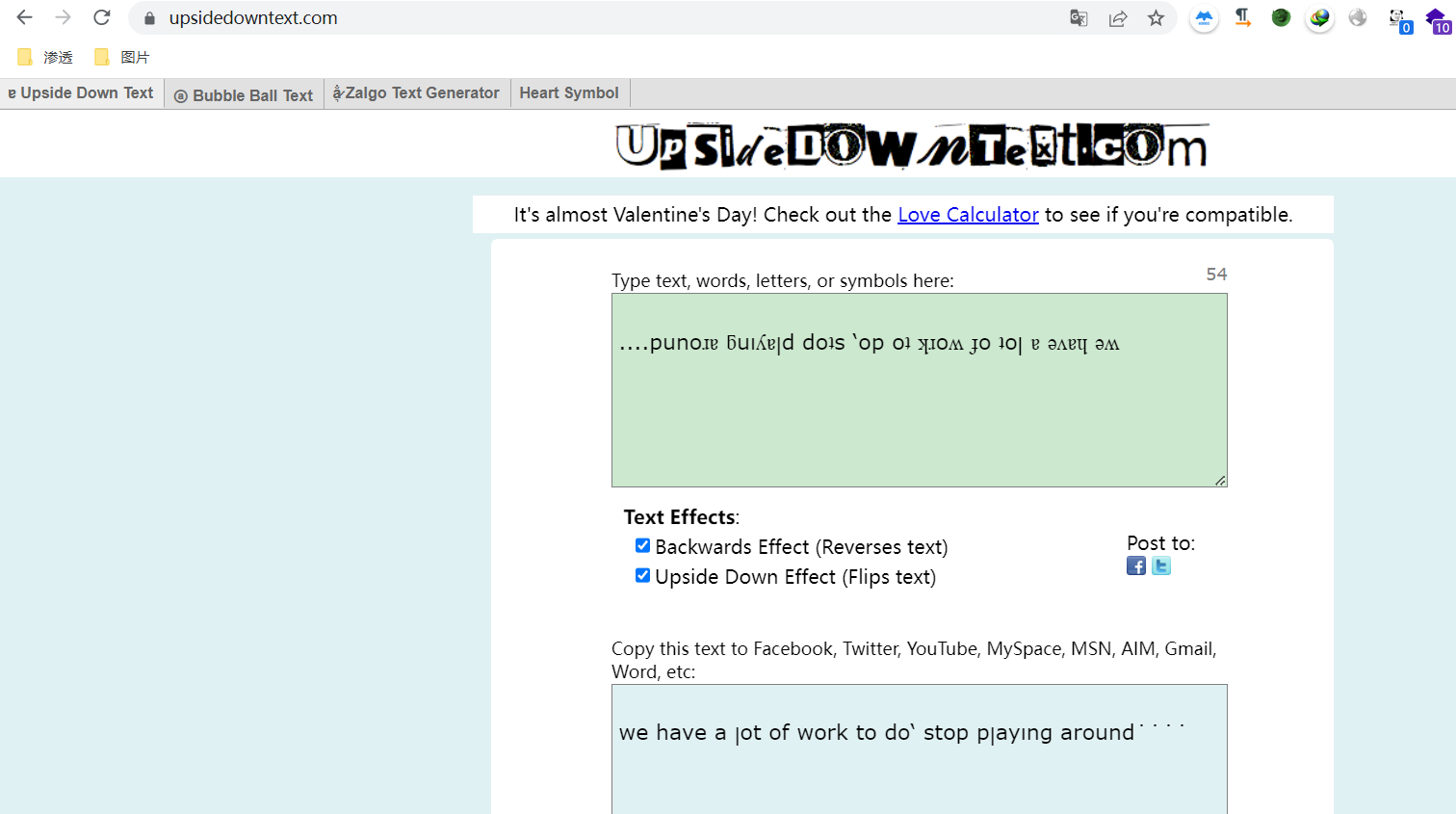
Task: Reload the upsidedowntext.com page
Action: point(102,17)
